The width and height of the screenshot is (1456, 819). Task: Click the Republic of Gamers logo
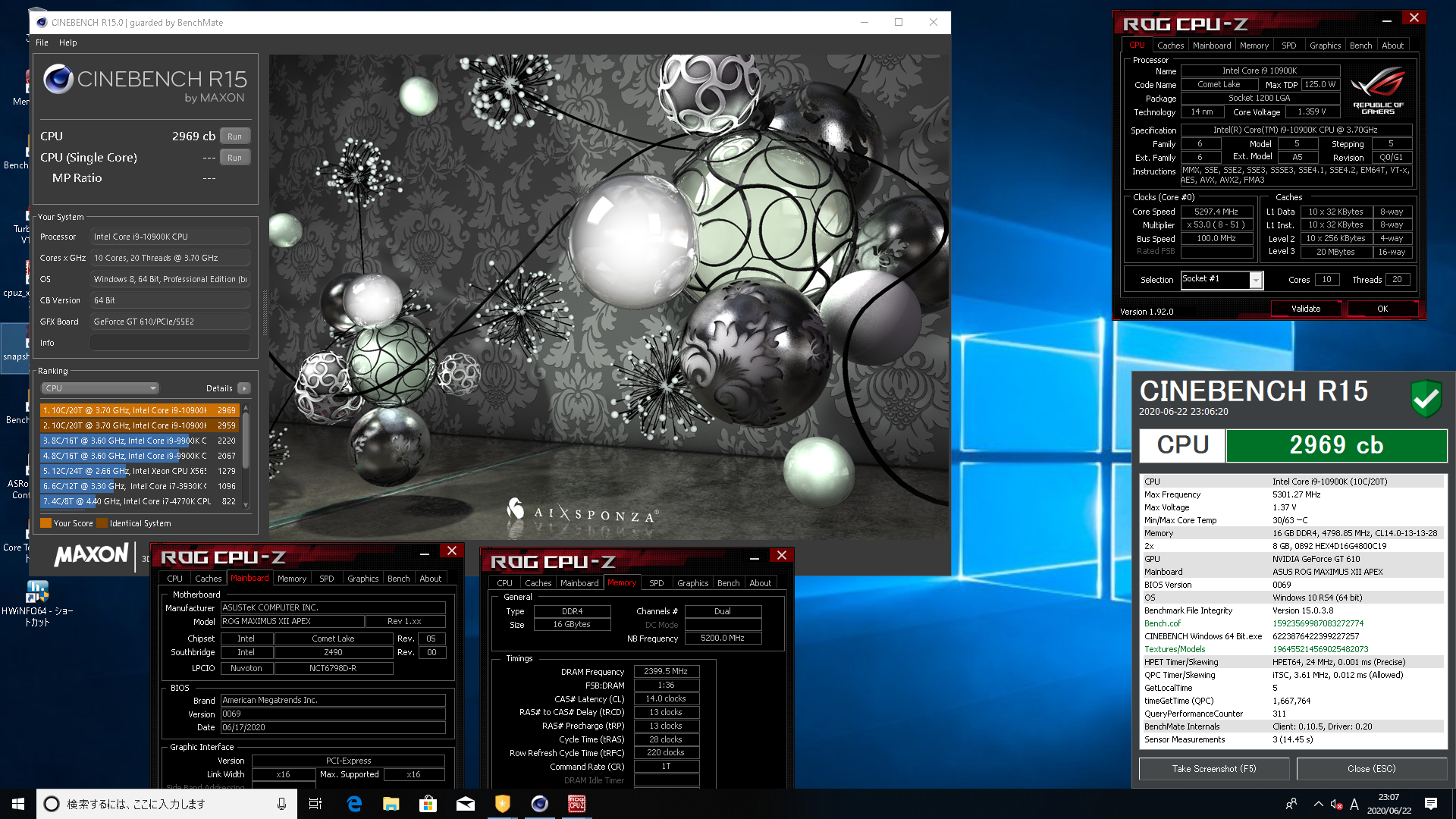coord(1378,91)
